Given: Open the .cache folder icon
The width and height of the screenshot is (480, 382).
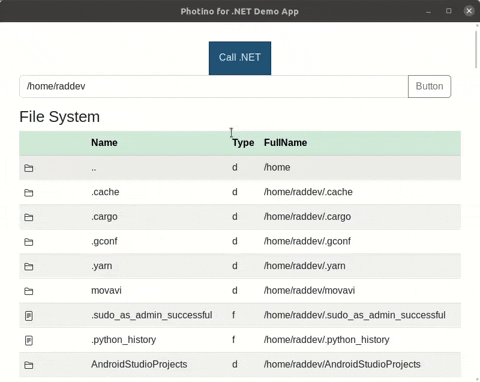Looking at the screenshot, I should (29, 193).
